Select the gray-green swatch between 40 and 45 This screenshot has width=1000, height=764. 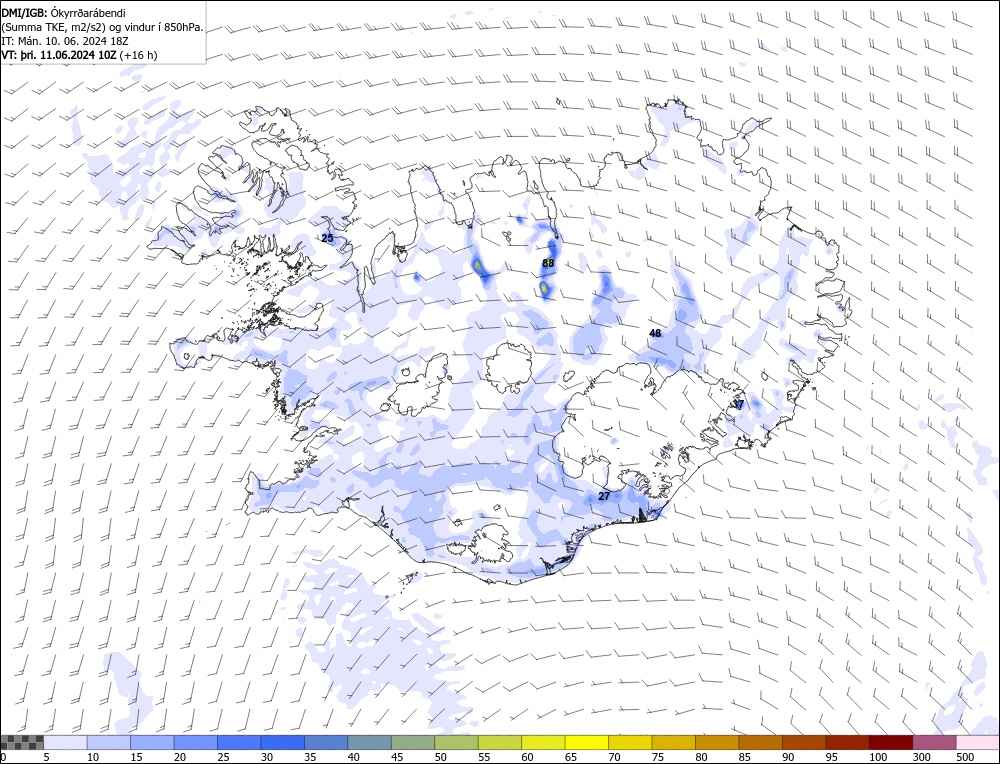click(370, 742)
